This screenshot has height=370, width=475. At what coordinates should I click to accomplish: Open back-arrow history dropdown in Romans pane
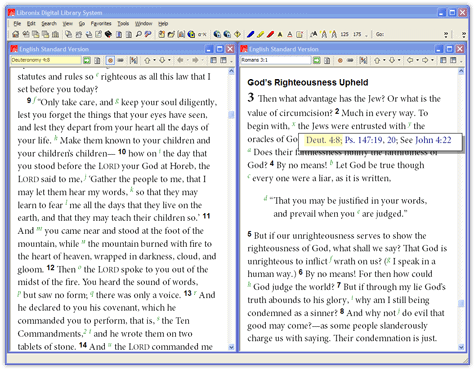point(417,60)
